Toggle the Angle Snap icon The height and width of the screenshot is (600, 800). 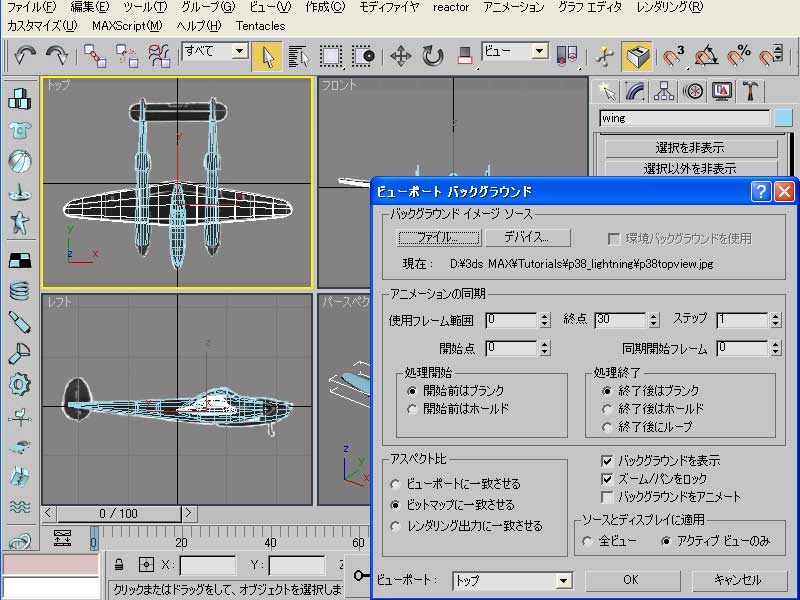coord(706,55)
